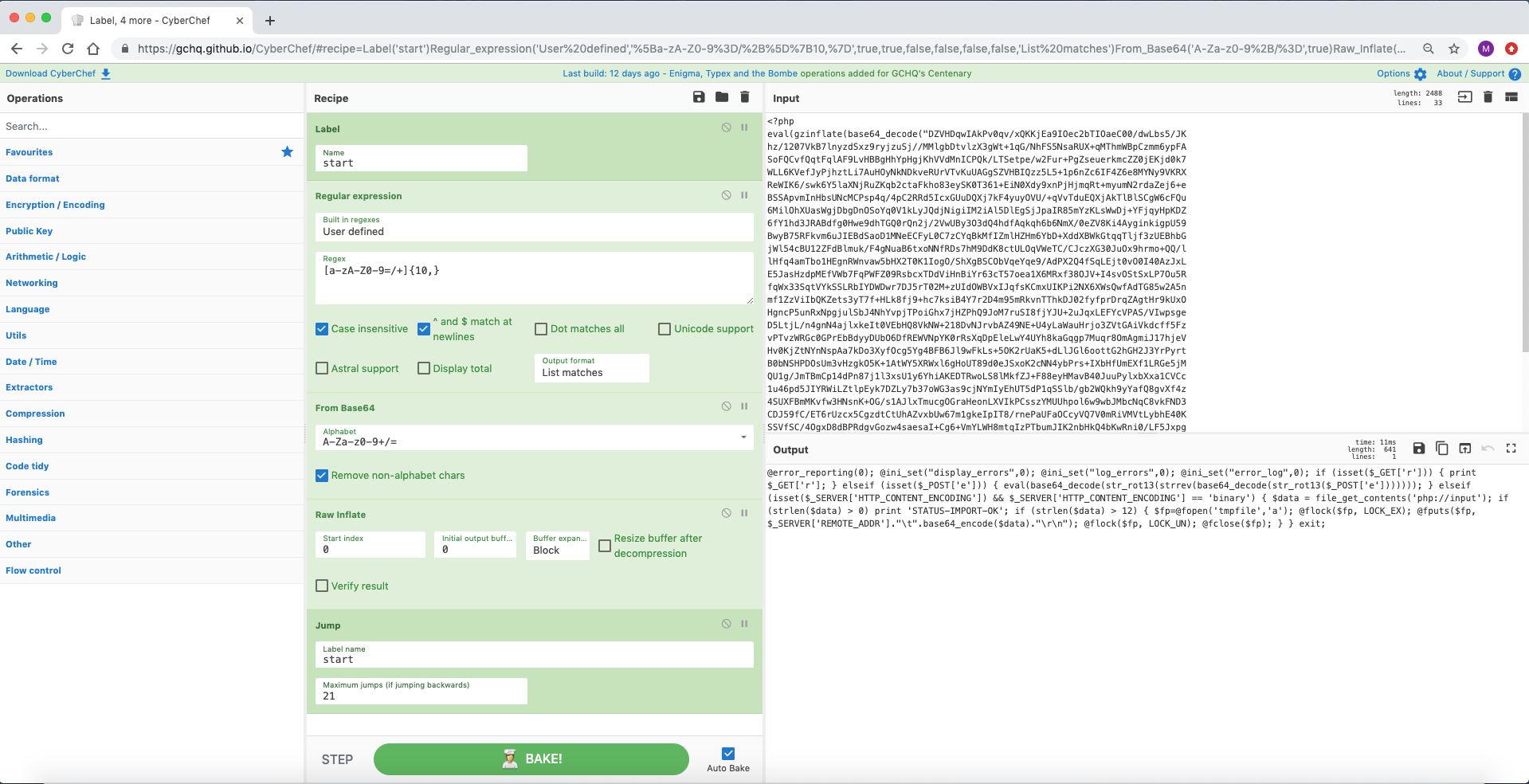Move output to input
The image size is (1529, 784).
[x=1465, y=449]
